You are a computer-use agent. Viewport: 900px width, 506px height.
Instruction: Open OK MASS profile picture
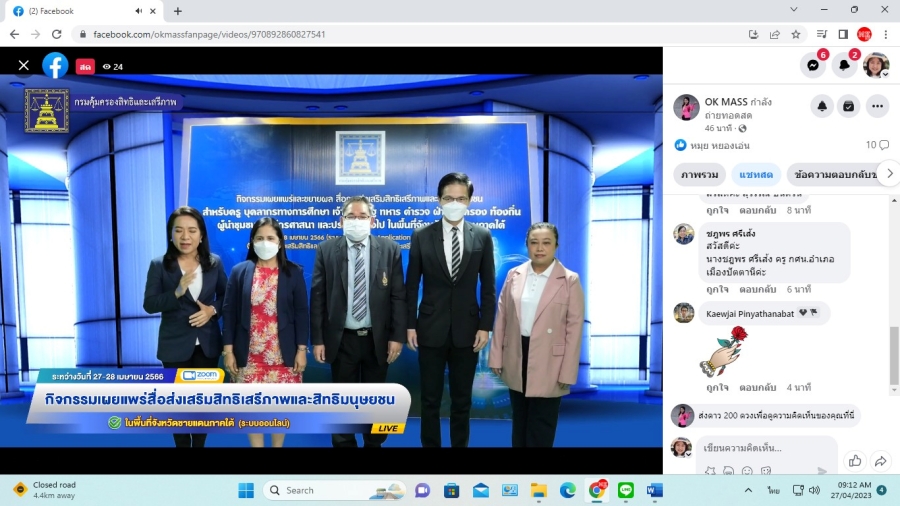point(686,107)
